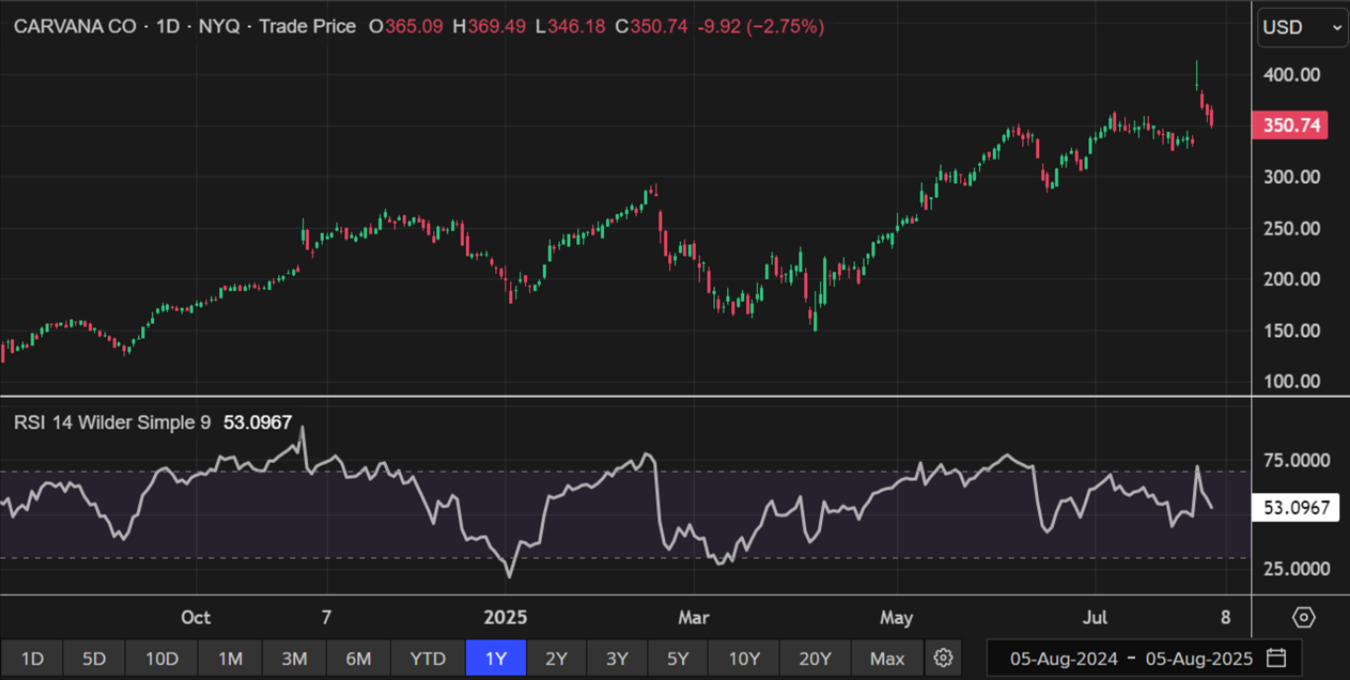
Task: Switch chart to 2Y range
Action: pos(556,658)
